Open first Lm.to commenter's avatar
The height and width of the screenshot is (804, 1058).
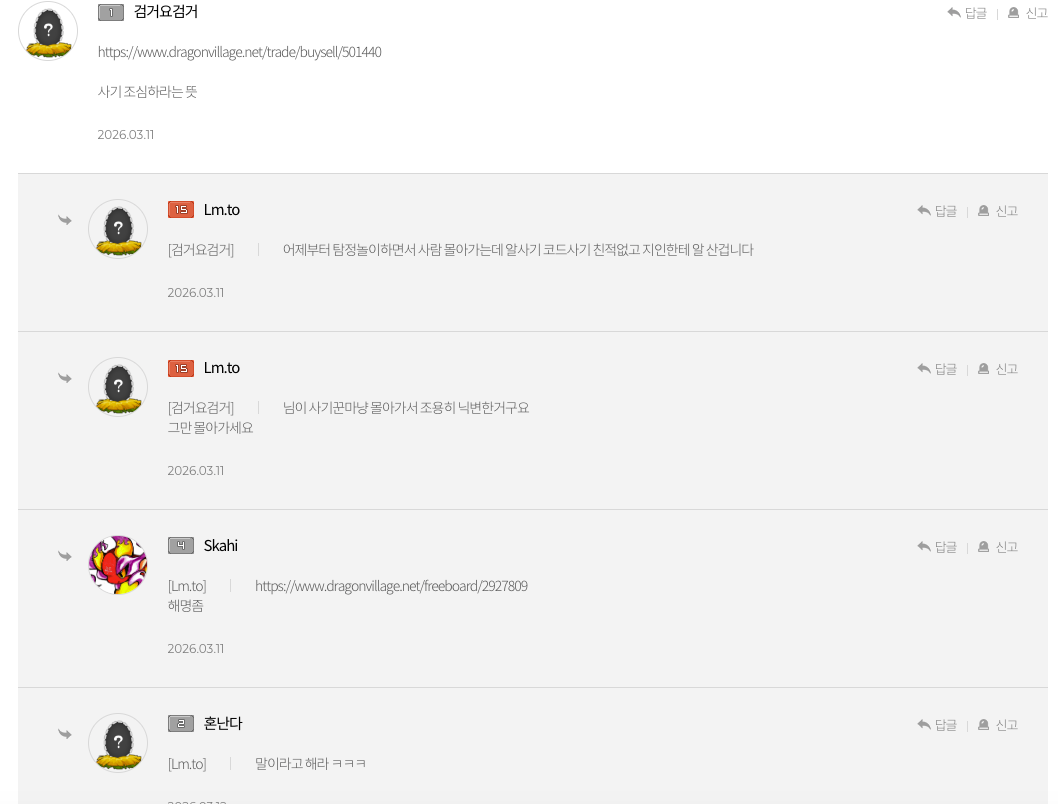(x=118, y=229)
